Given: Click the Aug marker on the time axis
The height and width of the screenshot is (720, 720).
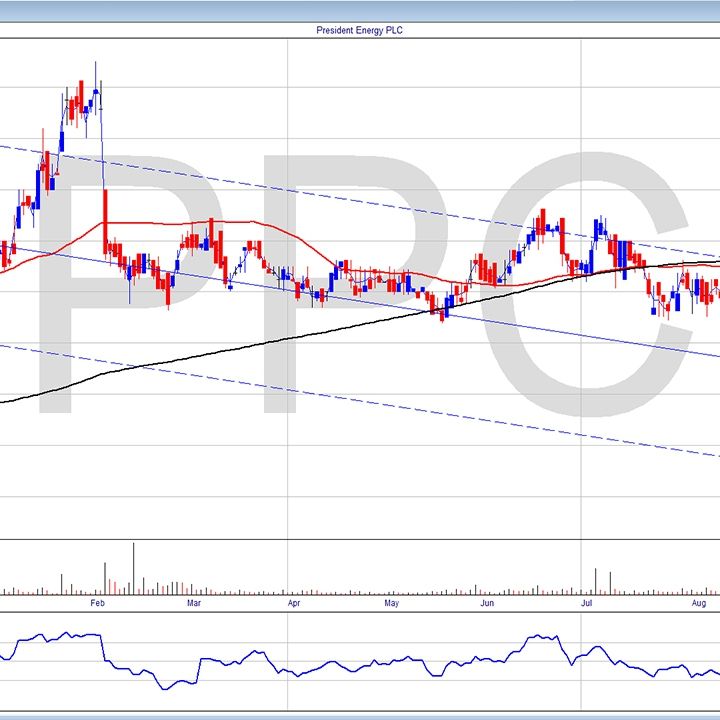Looking at the screenshot, I should pos(699,604).
